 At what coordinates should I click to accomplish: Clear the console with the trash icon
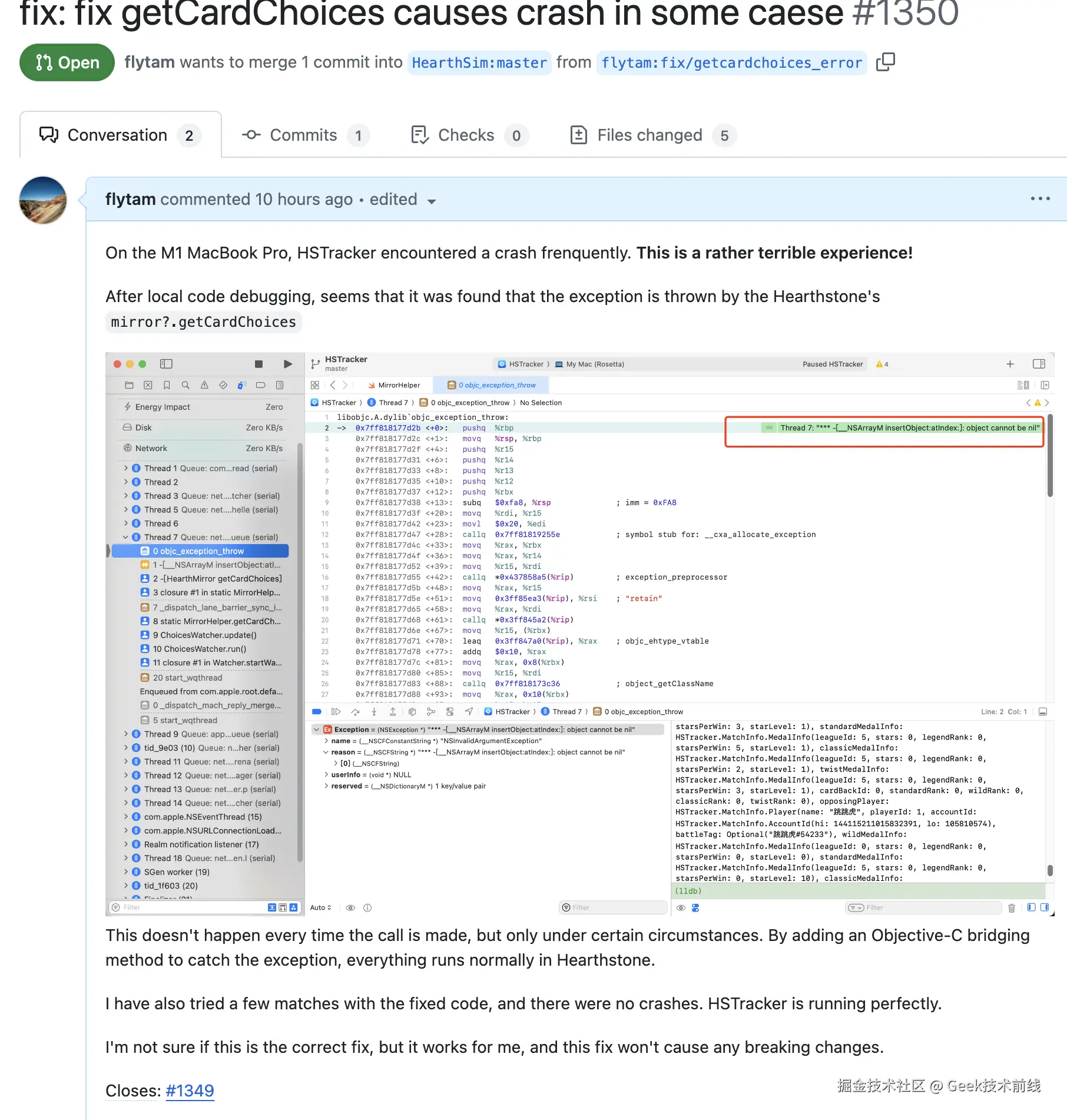pos(1012,907)
